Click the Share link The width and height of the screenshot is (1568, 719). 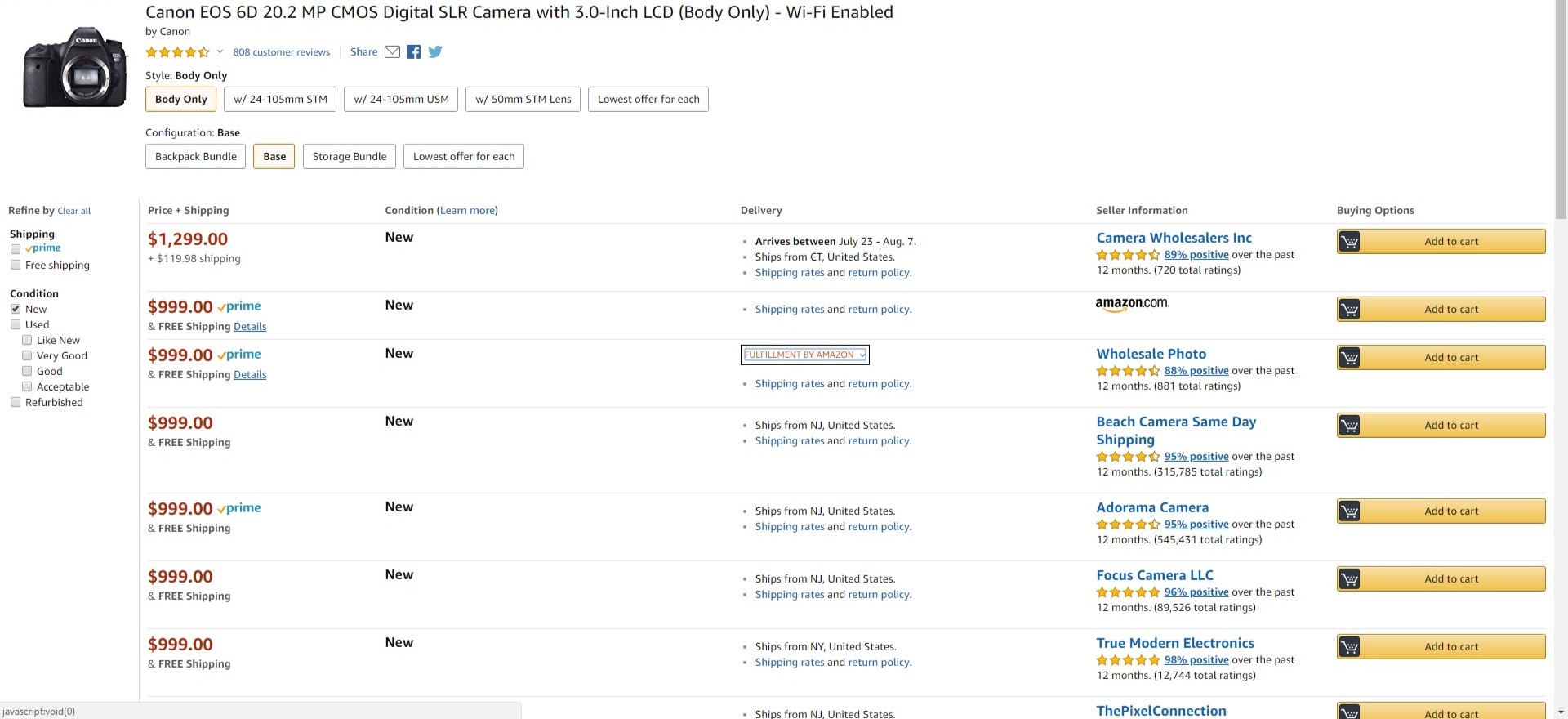click(364, 52)
